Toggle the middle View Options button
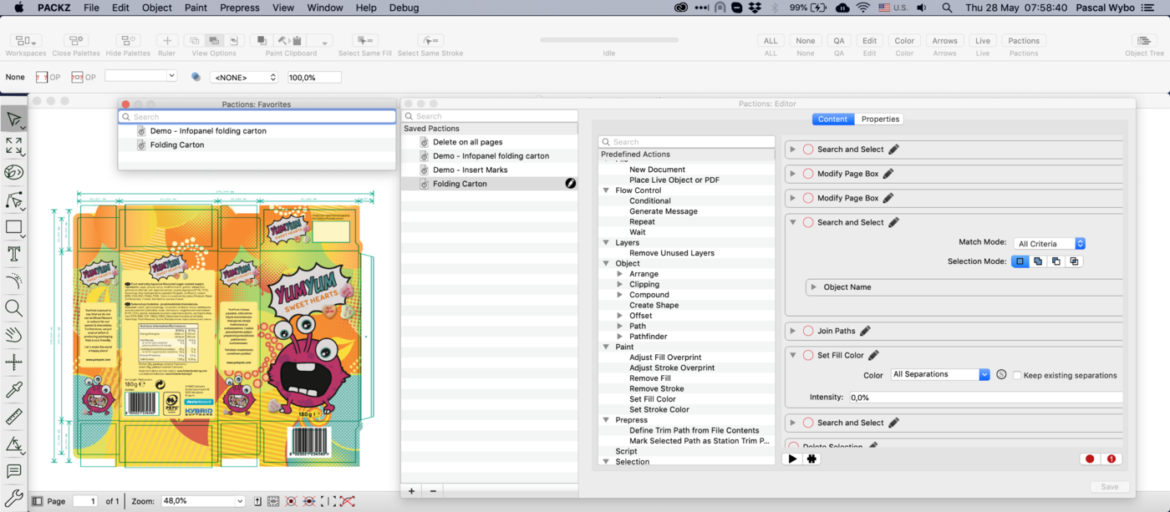Screen dimensions: 1170x512 (x=214, y=40)
